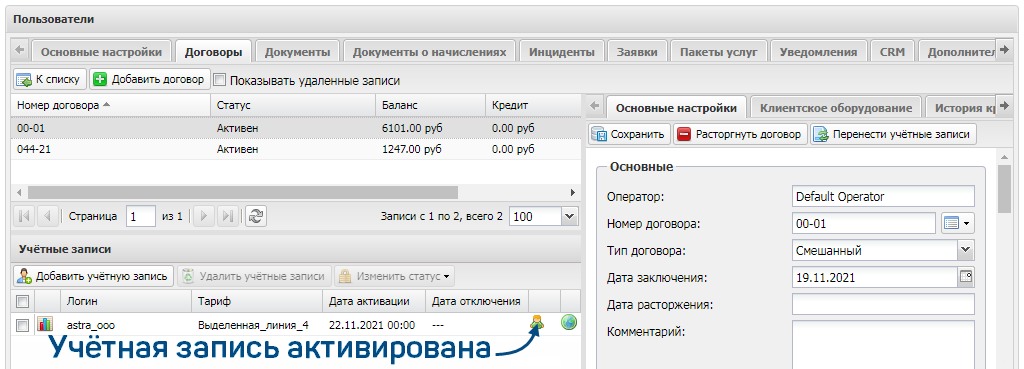Click balance 6101.00 руб cell
Image resolution: width=1024 pixels, height=369 pixels.
412,128
